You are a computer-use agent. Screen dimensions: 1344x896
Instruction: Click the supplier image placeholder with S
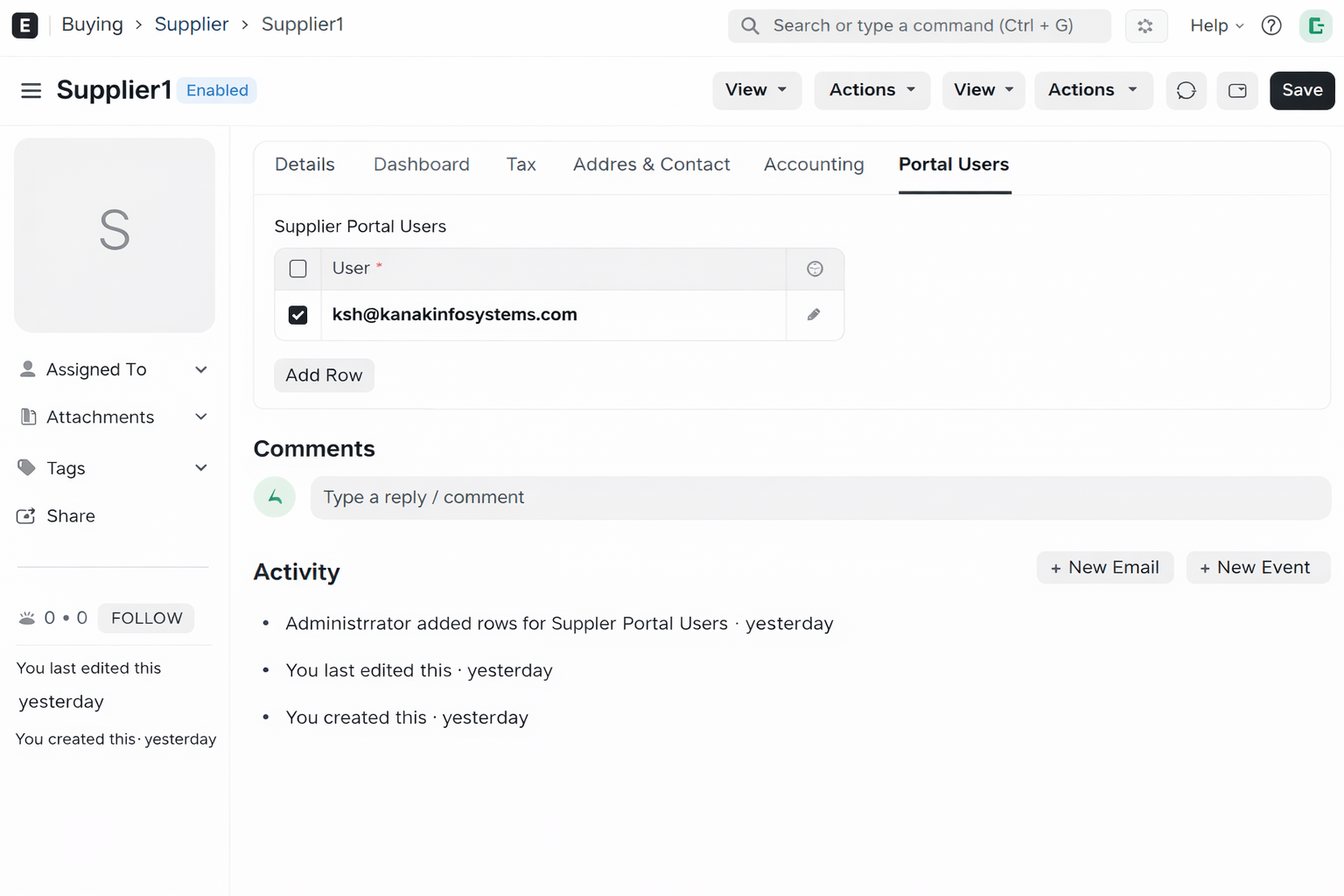[115, 235]
